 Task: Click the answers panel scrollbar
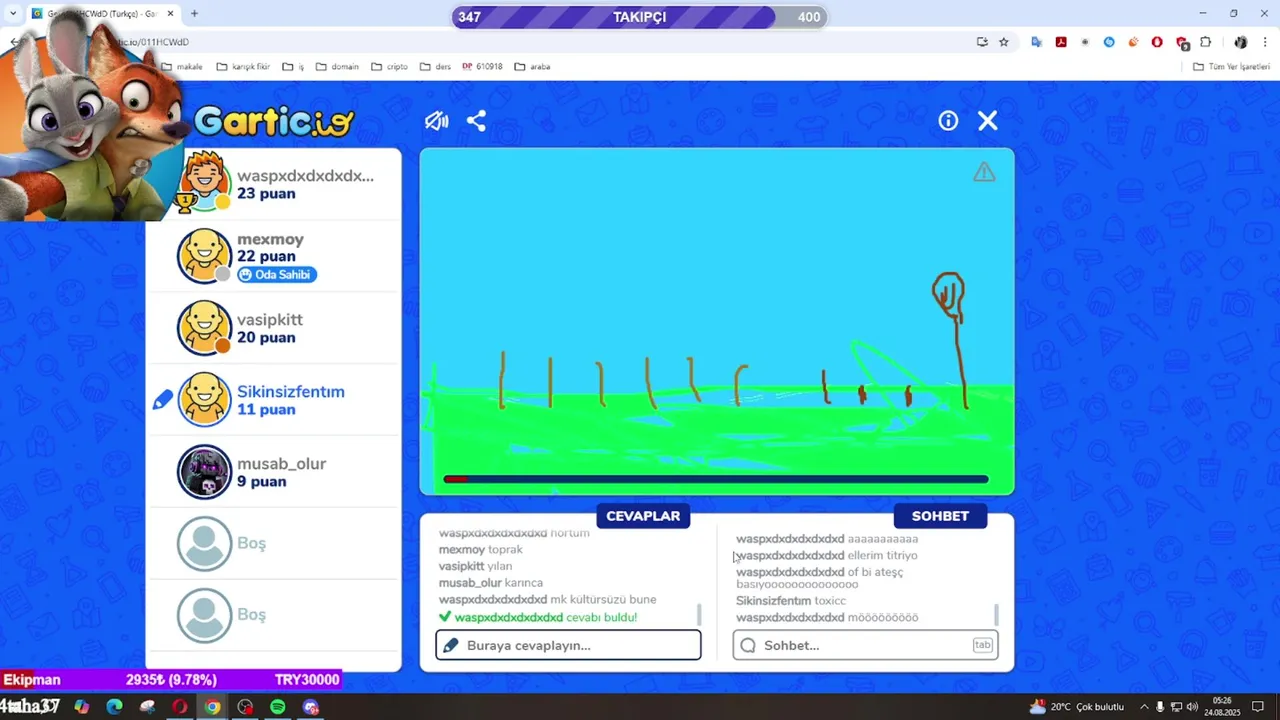click(699, 614)
